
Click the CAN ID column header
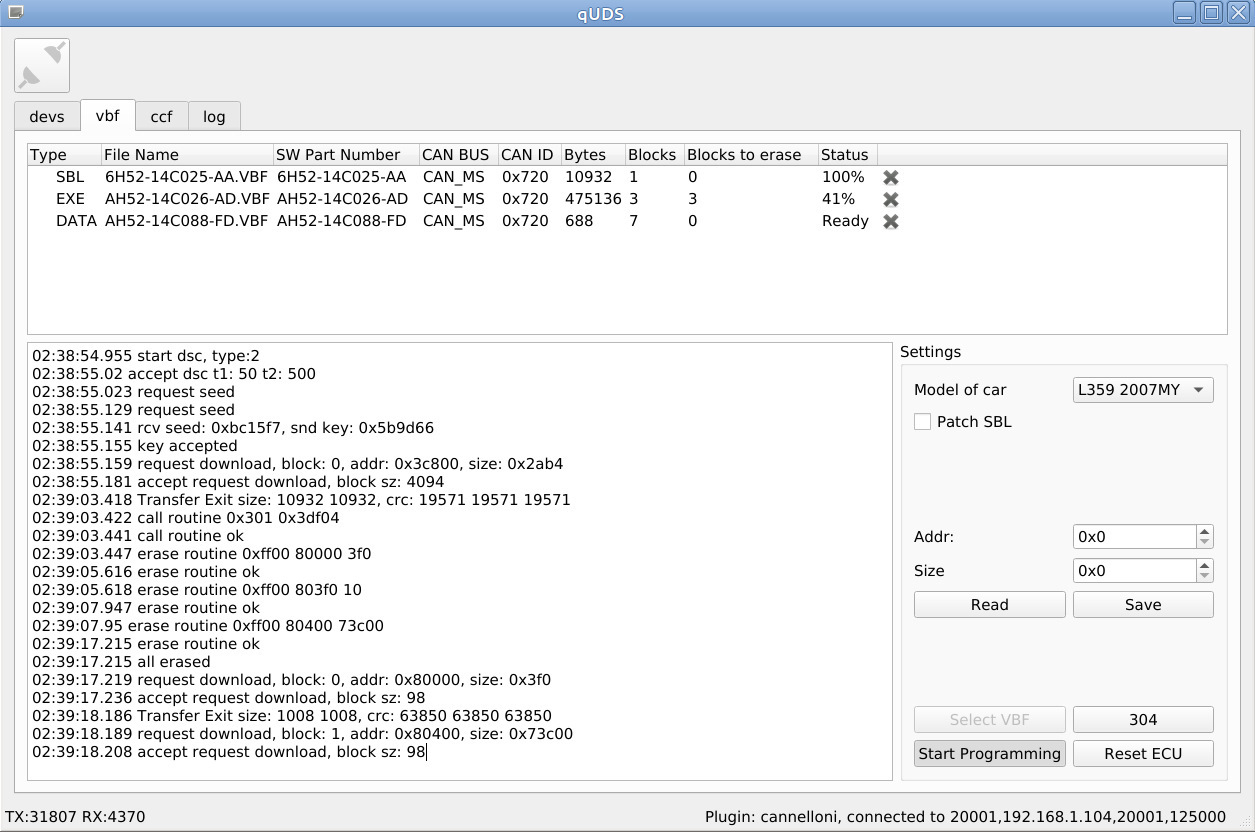pyautogui.click(x=529, y=155)
